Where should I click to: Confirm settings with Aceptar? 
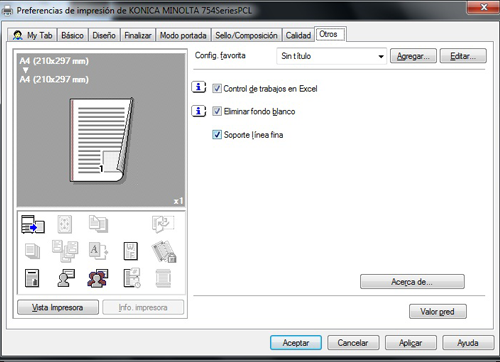tap(296, 343)
